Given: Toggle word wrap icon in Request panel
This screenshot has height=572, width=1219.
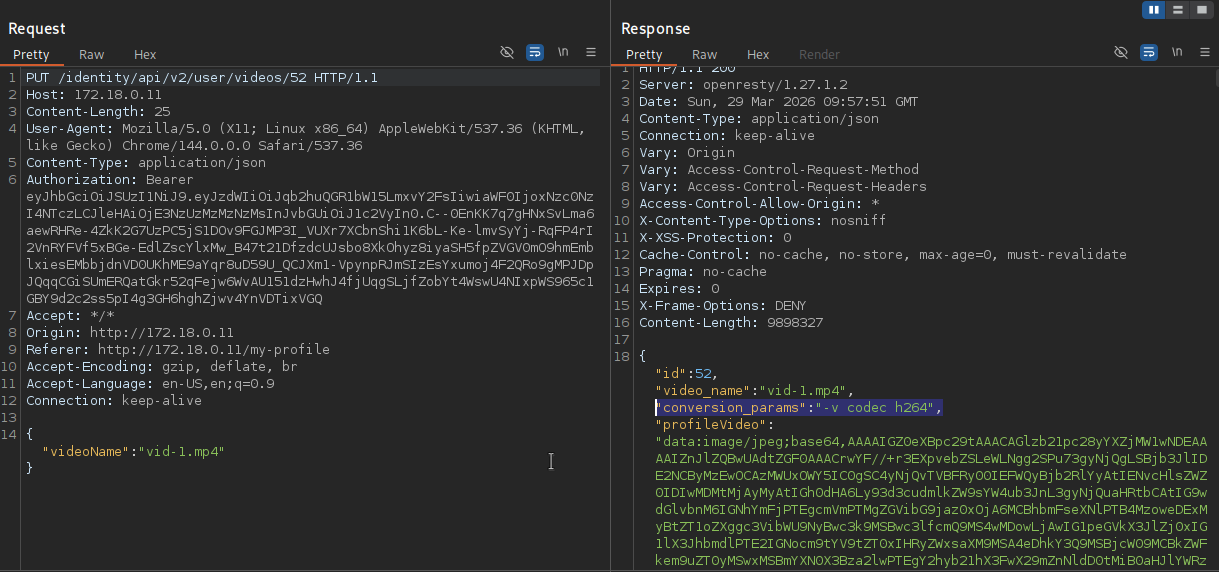Looking at the screenshot, I should pos(535,52).
